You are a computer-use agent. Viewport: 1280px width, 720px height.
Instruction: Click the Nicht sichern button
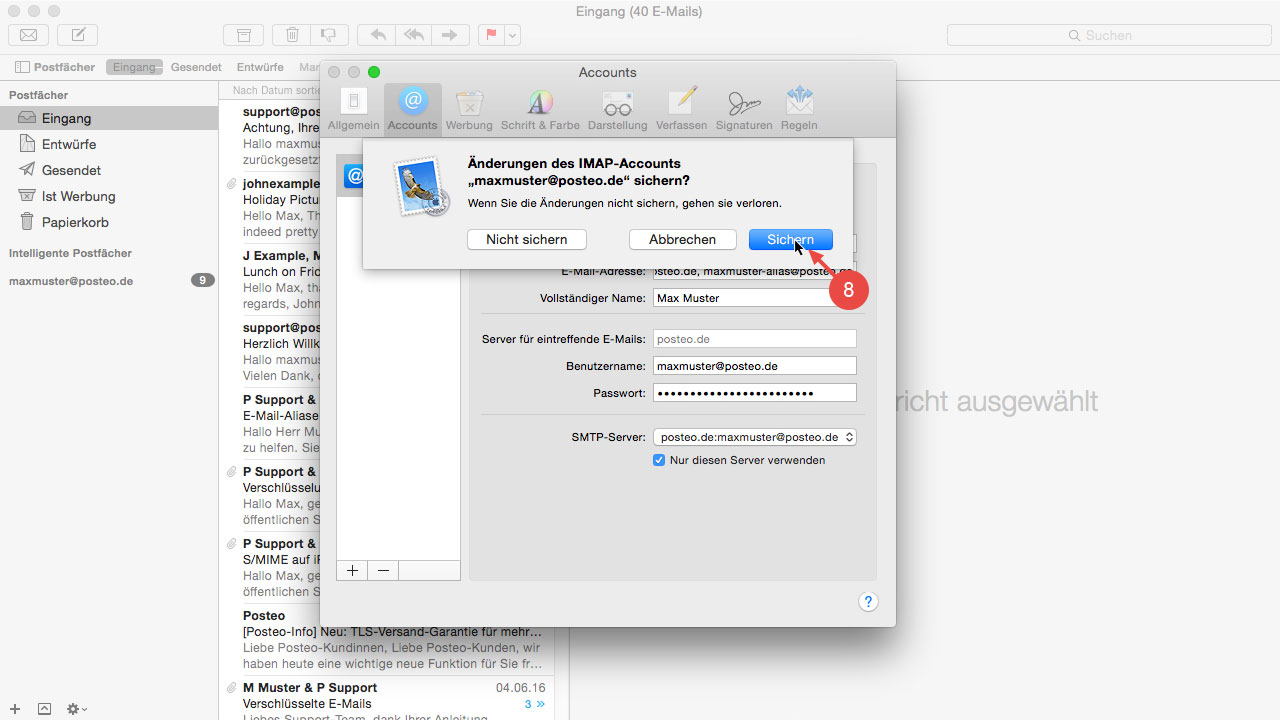(x=526, y=240)
